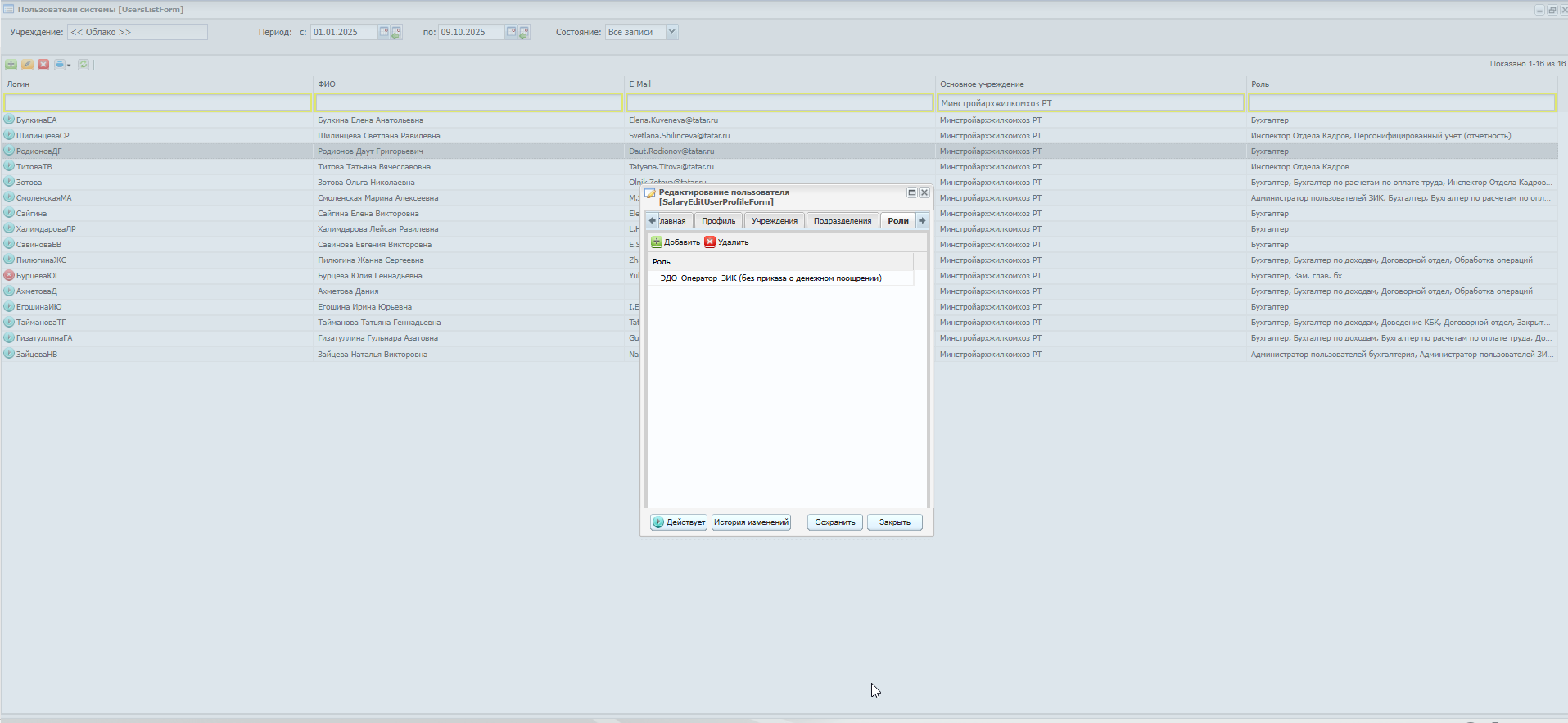
Task: Click Удалить to remove a role
Action: click(727, 242)
